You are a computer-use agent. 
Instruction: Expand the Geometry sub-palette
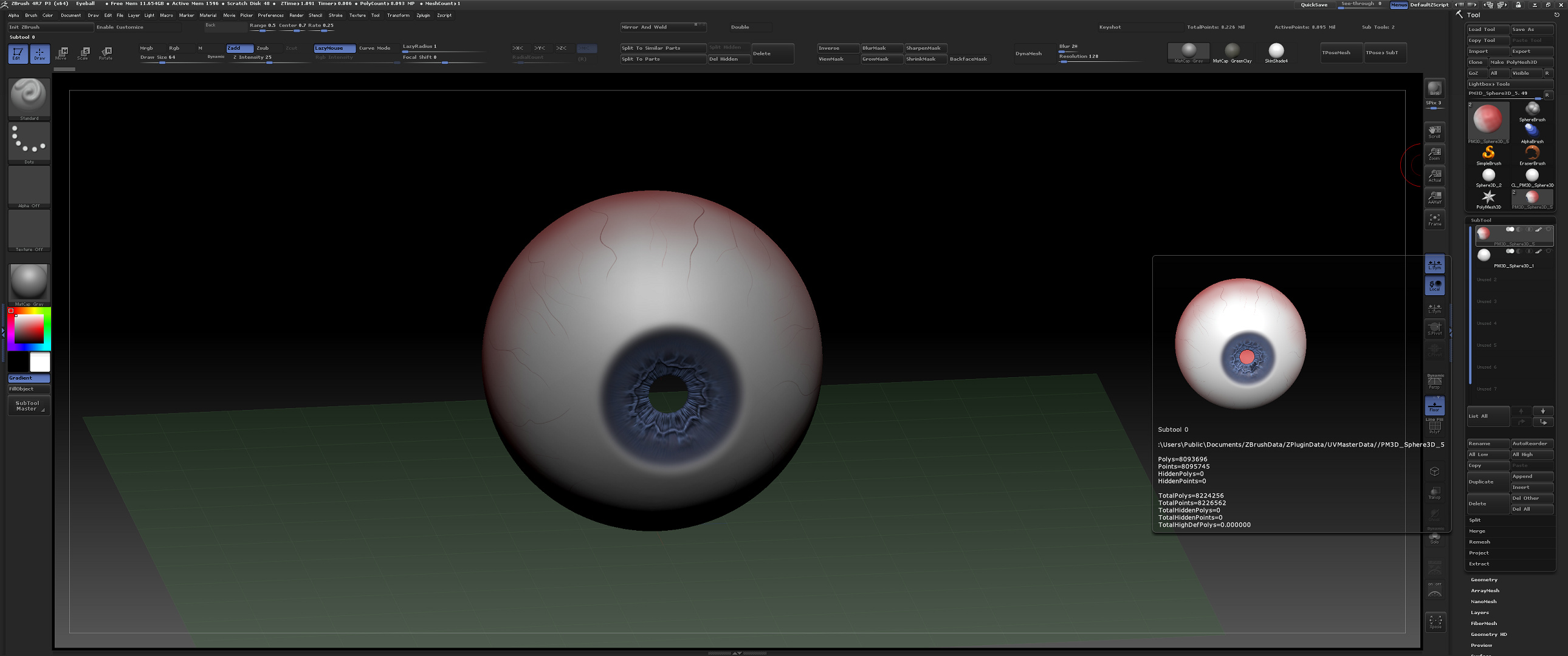pos(1484,579)
